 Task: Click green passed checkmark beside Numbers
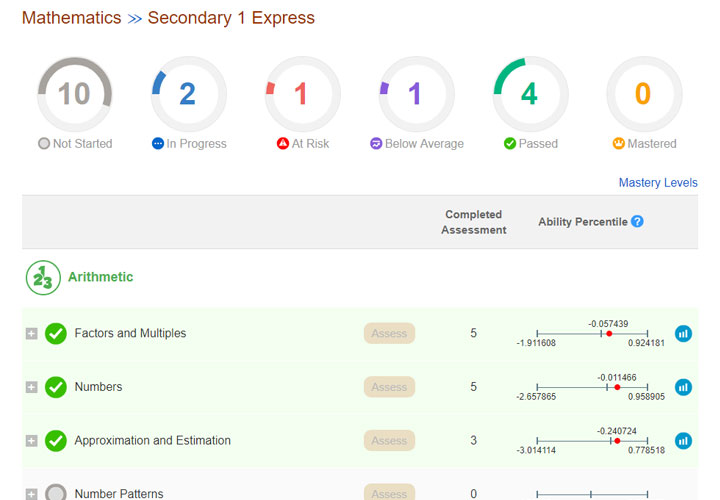click(56, 387)
